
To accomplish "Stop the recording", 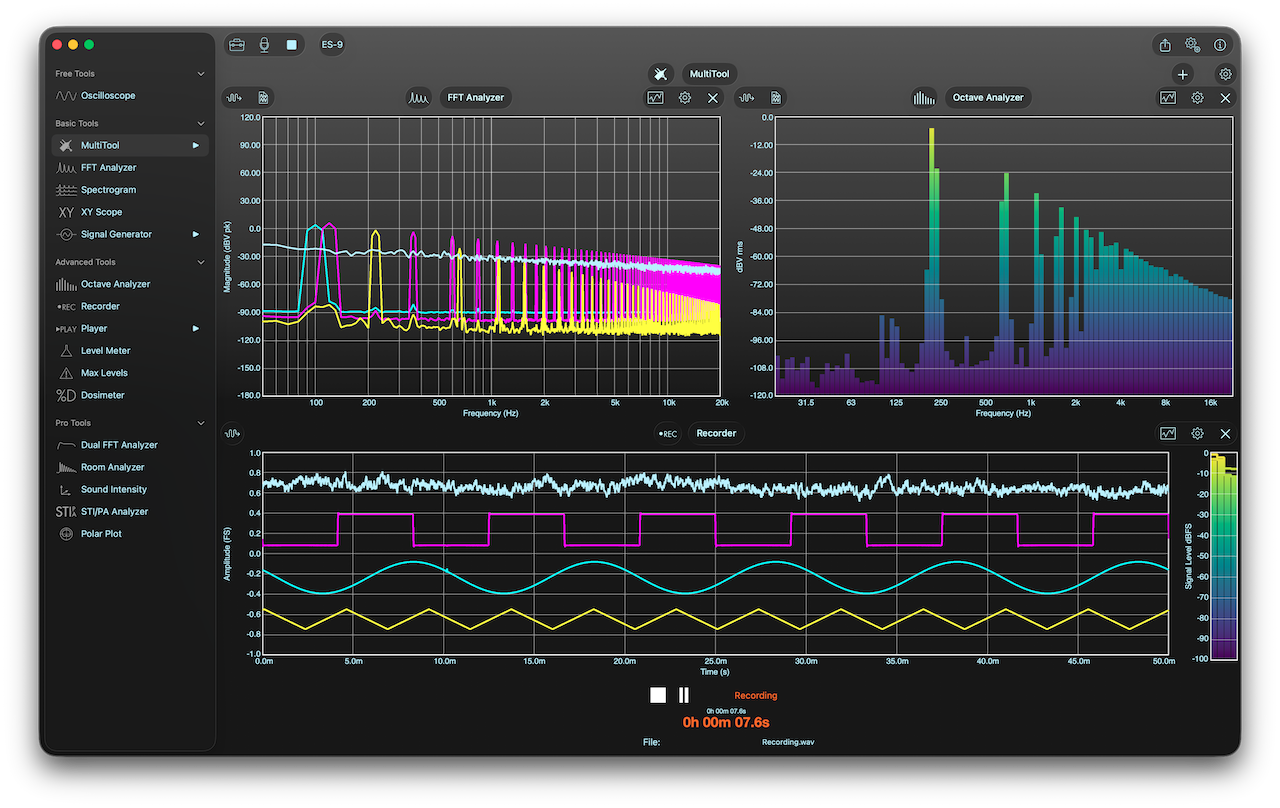I will [x=658, y=695].
